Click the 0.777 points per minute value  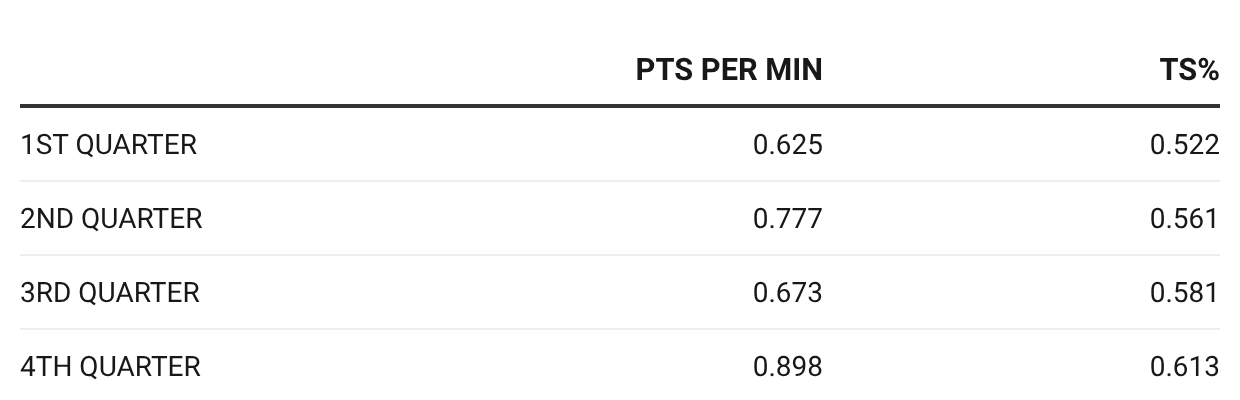788,219
